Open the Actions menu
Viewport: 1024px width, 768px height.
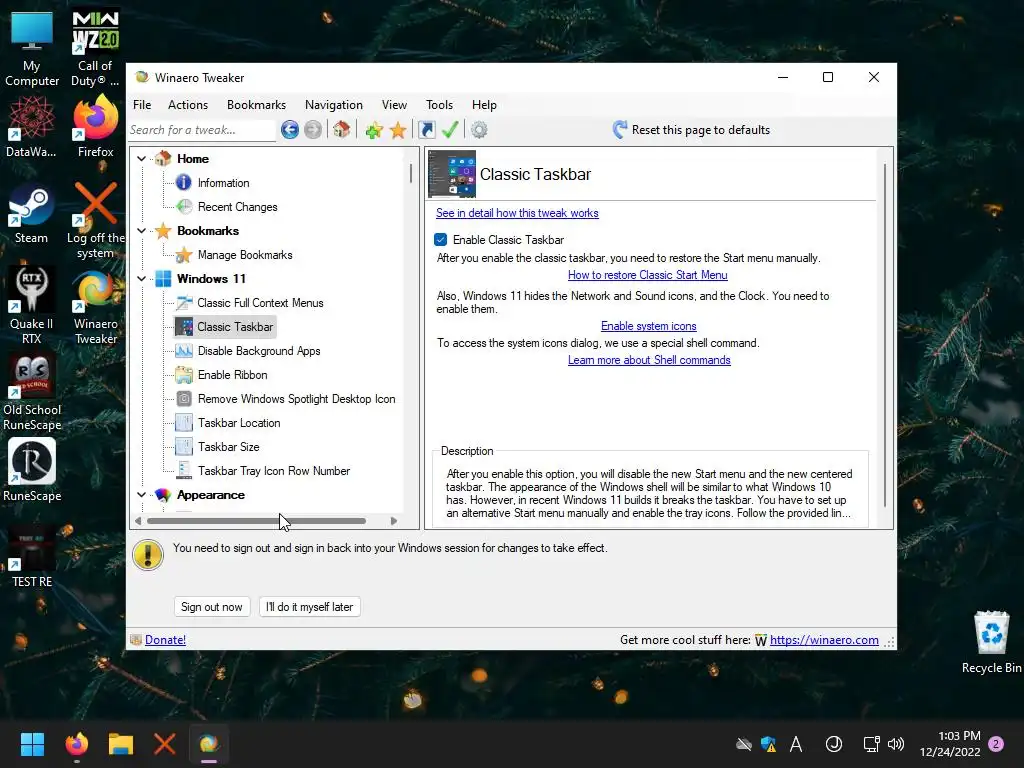click(x=187, y=104)
